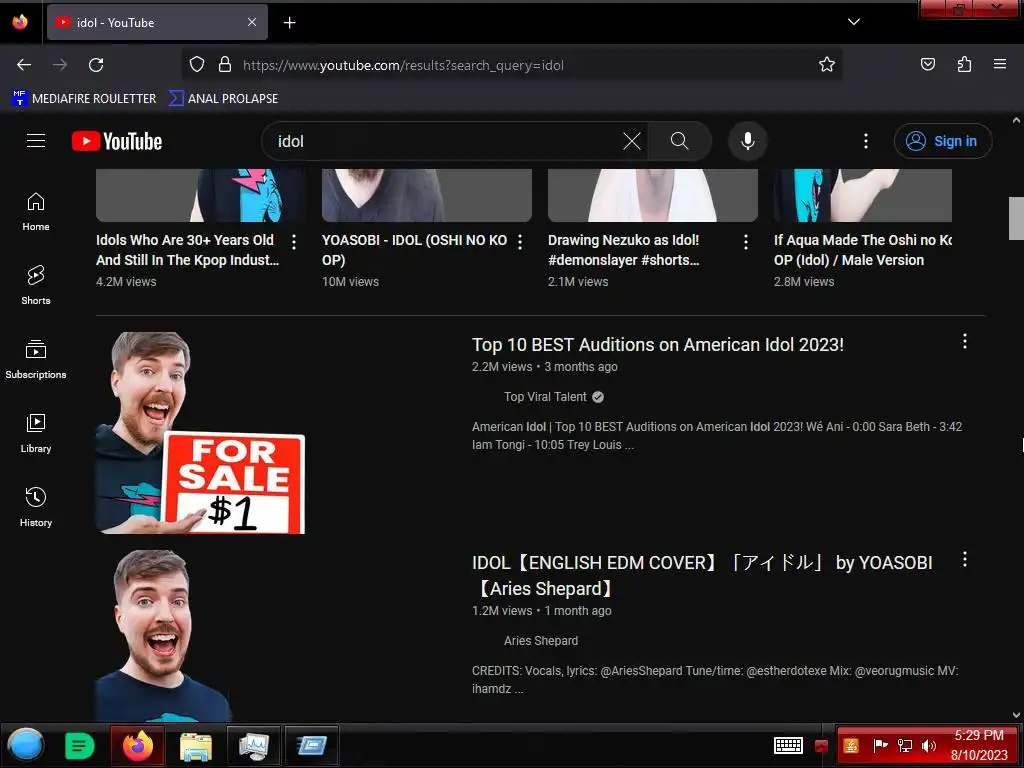The image size is (1024, 768).
Task: Open the Save to Pocket icon
Action: 928,65
